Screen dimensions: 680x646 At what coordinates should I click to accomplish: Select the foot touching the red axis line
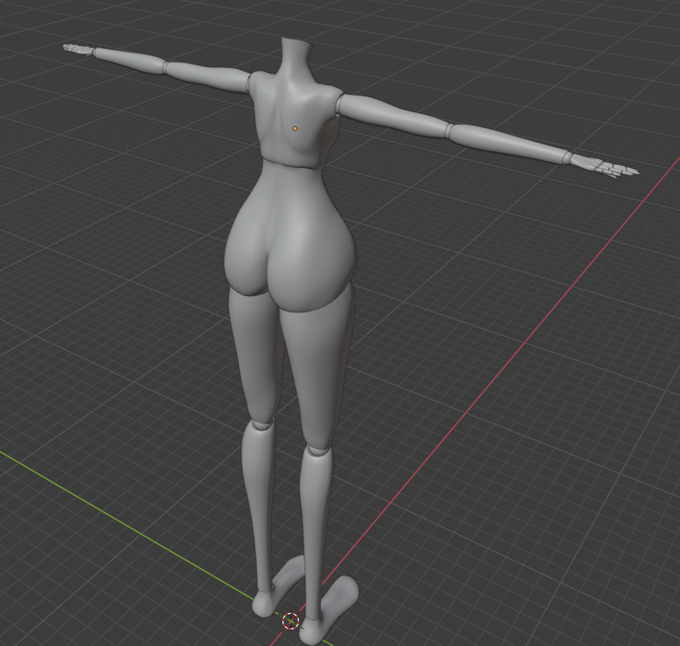329,609
